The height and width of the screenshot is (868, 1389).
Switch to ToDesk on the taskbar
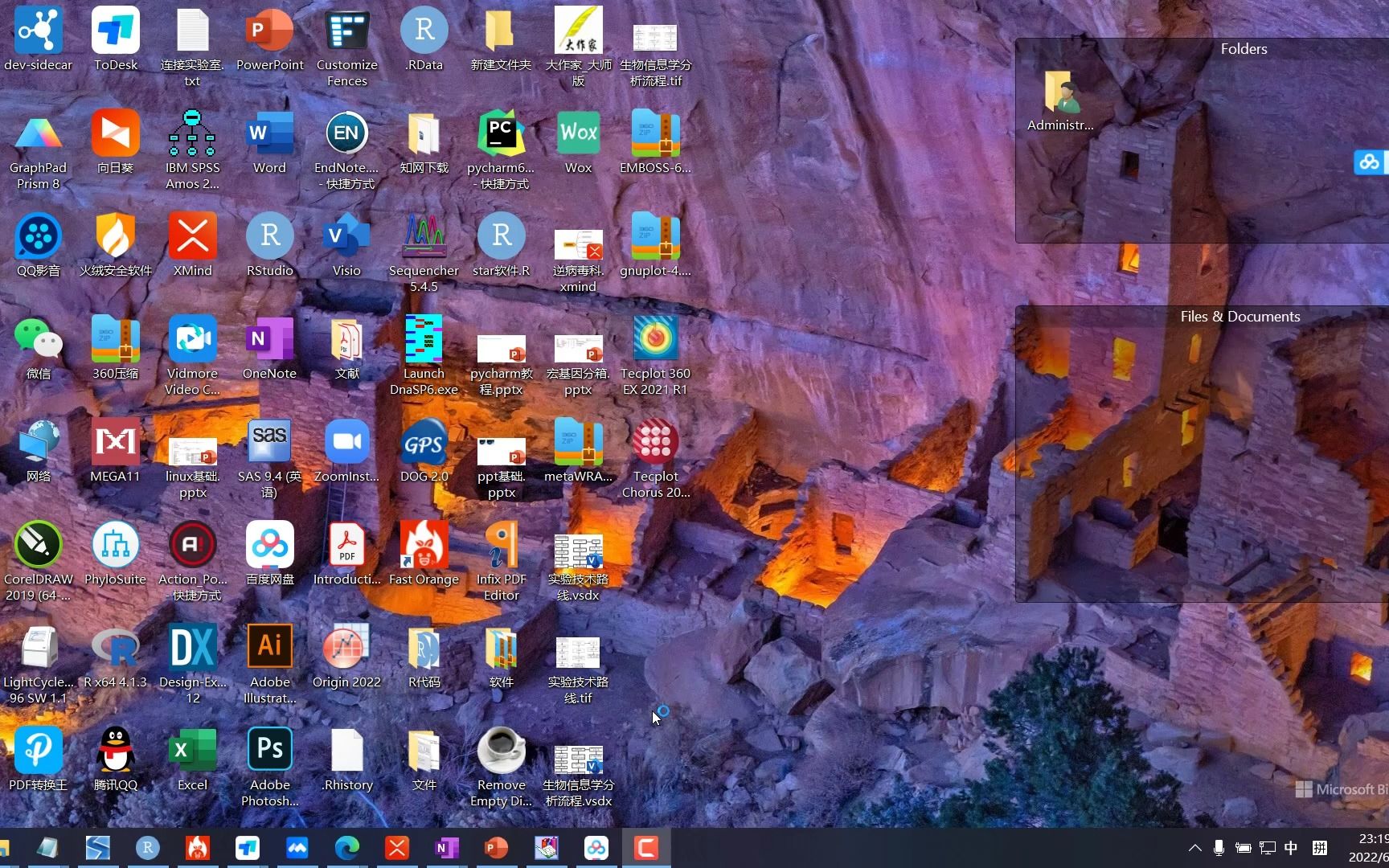(248, 848)
